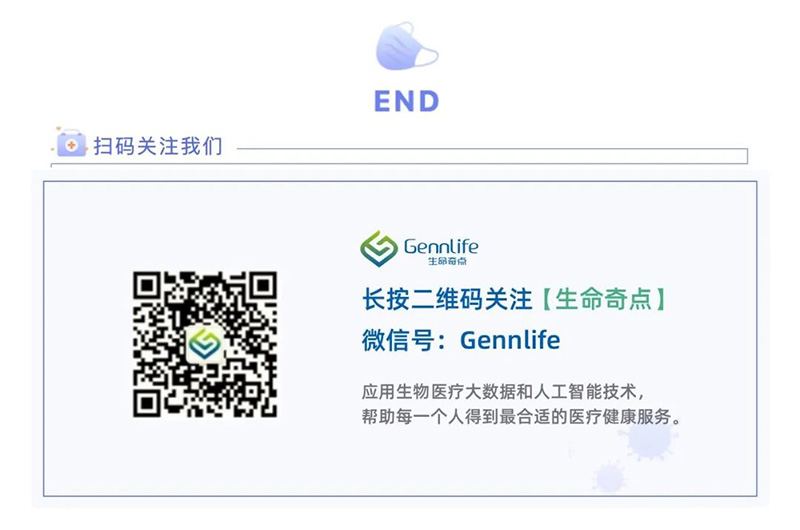Click the horizontal line beside 扫码关注我们
800x530 pixels.
coord(492,149)
